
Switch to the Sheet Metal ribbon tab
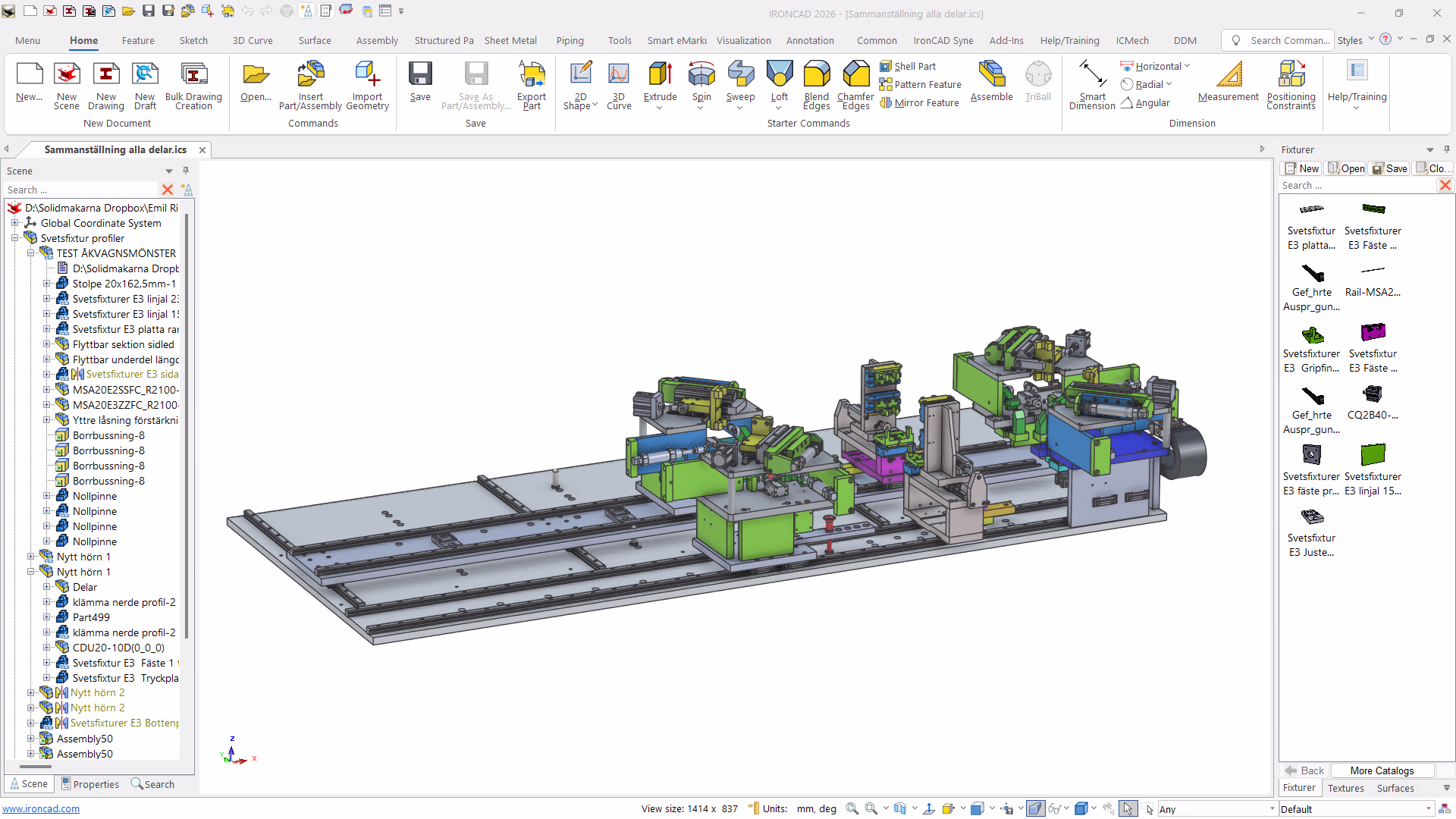(510, 41)
